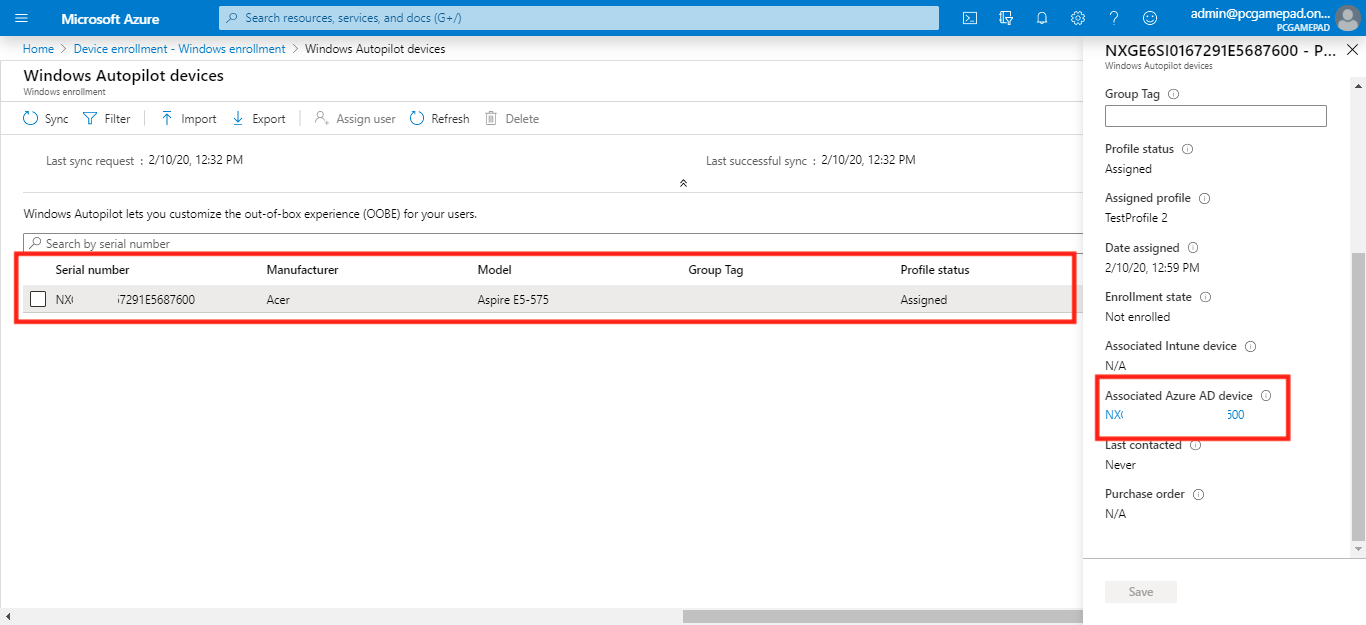Open the help question mark
Viewport: 1366px width, 625px height.
(x=1114, y=18)
